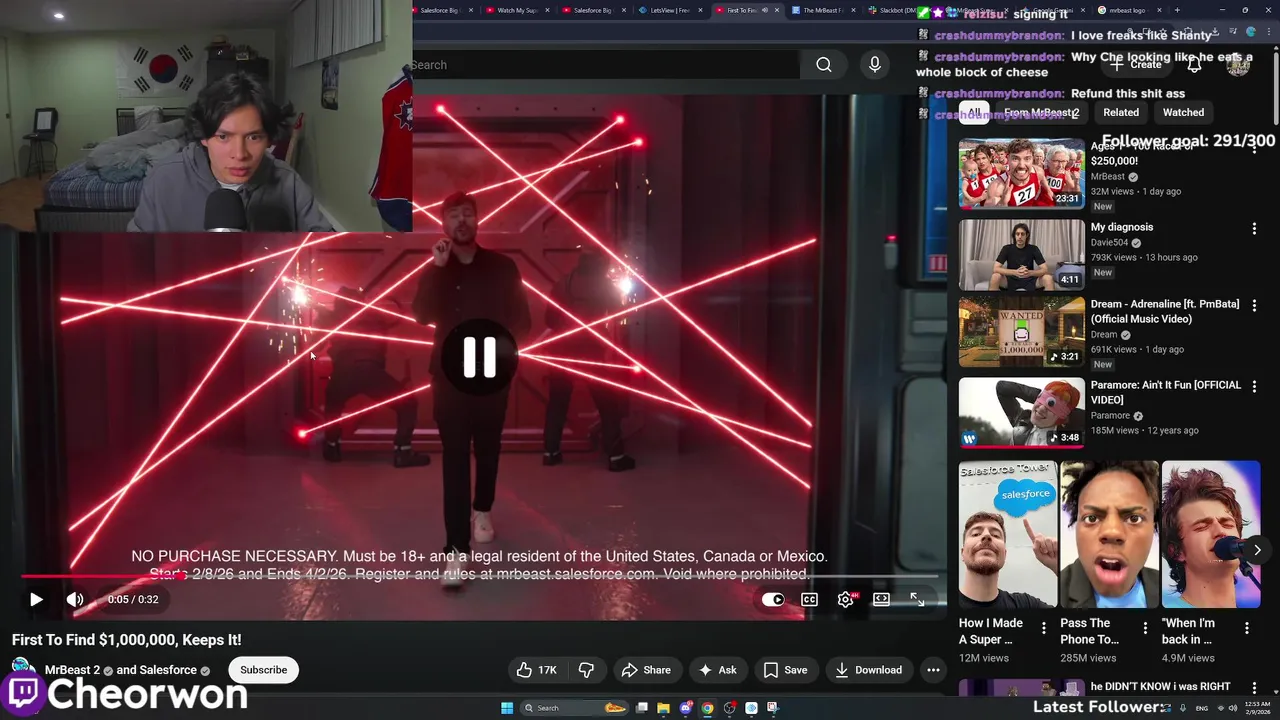Click the Download button
1280x720 pixels.
click(868, 670)
